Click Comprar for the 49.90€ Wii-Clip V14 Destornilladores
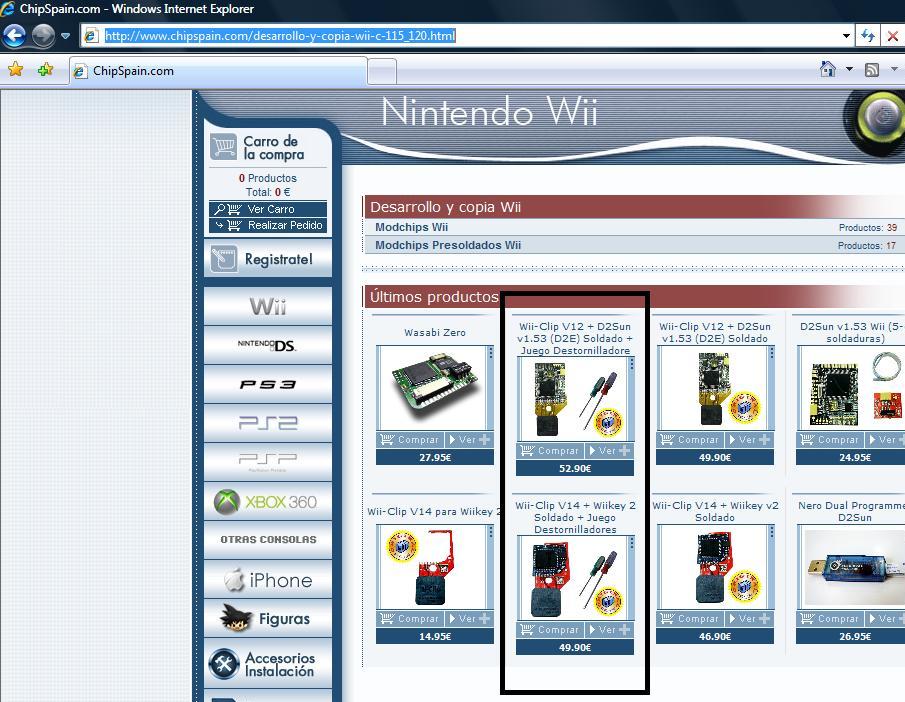905x702 pixels. click(551, 629)
